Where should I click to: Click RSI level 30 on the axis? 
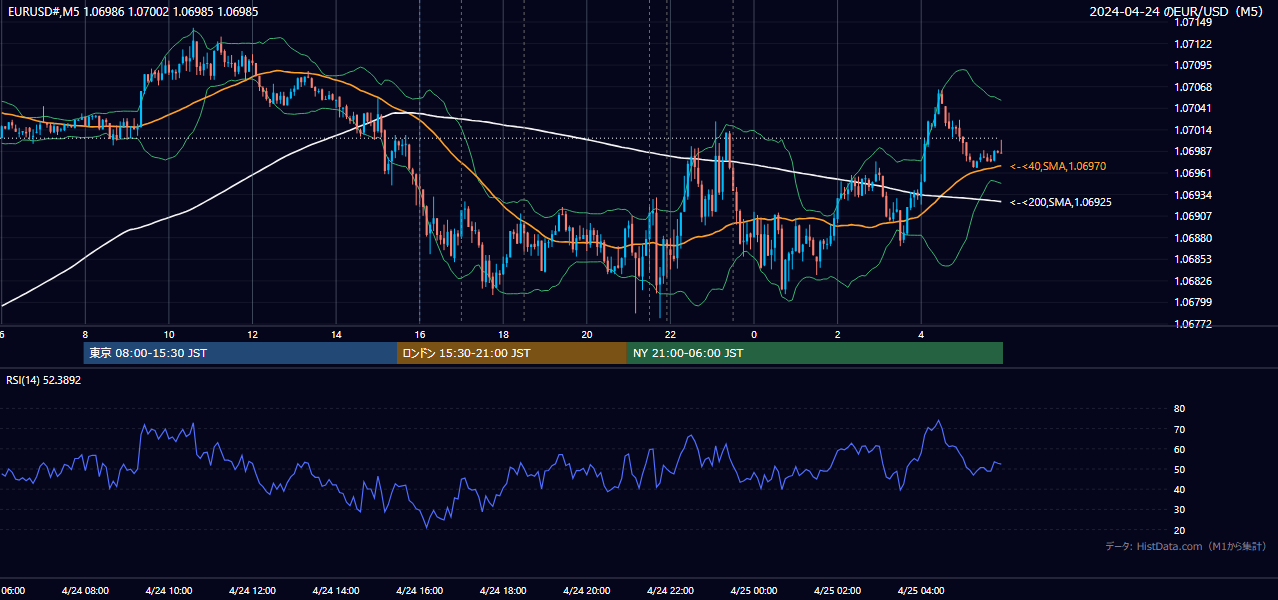coord(1179,510)
